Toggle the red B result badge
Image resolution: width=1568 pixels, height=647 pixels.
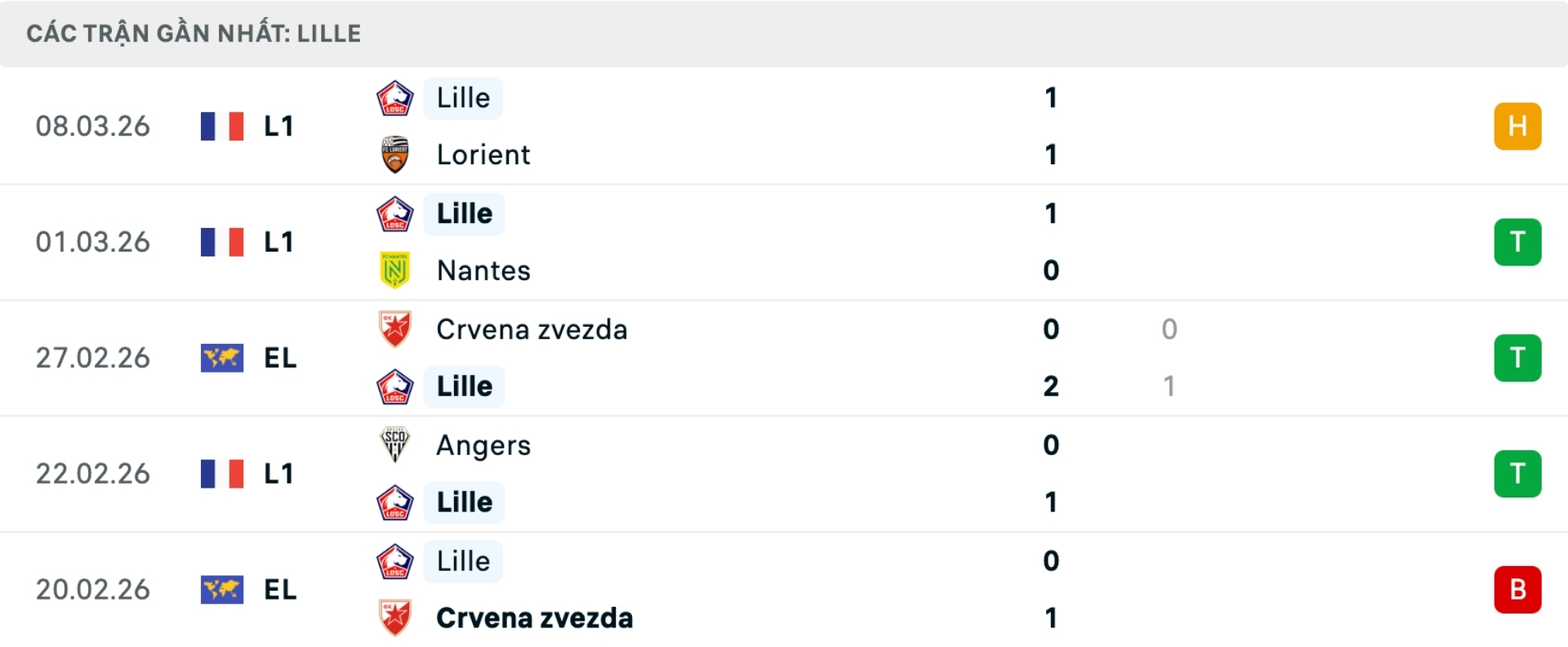[1518, 590]
